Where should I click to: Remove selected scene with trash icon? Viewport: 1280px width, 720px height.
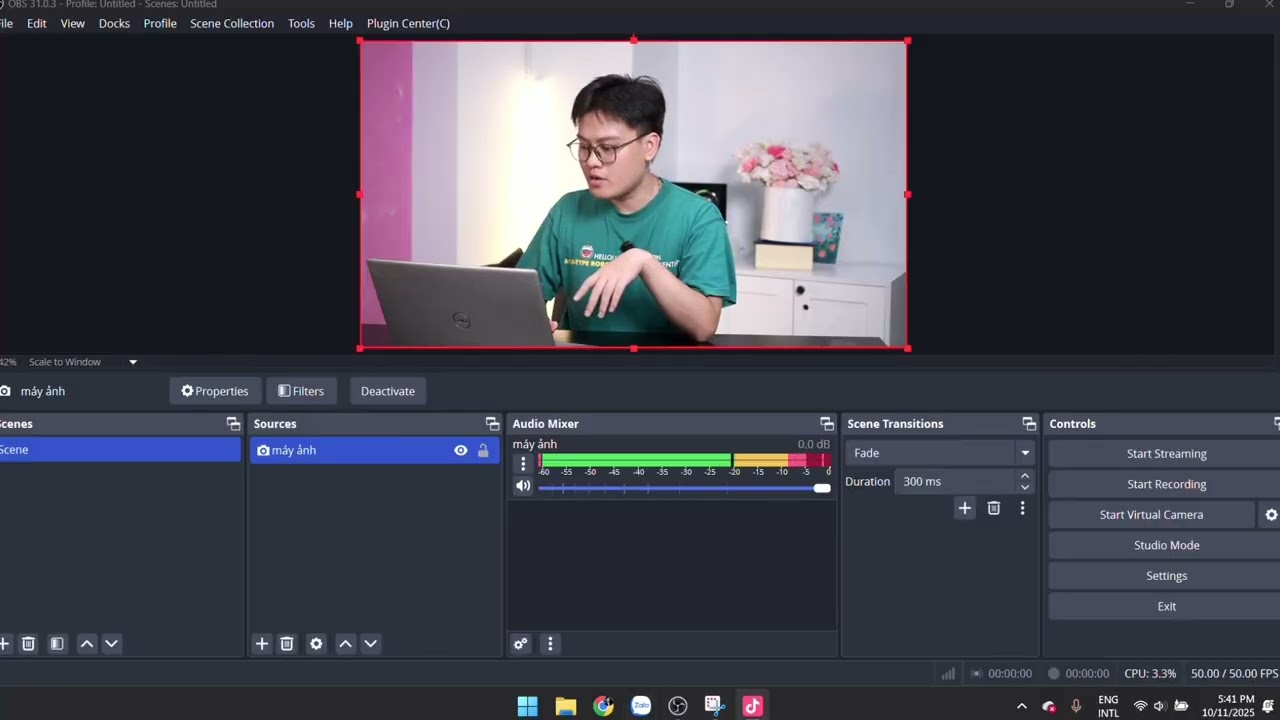(28, 644)
